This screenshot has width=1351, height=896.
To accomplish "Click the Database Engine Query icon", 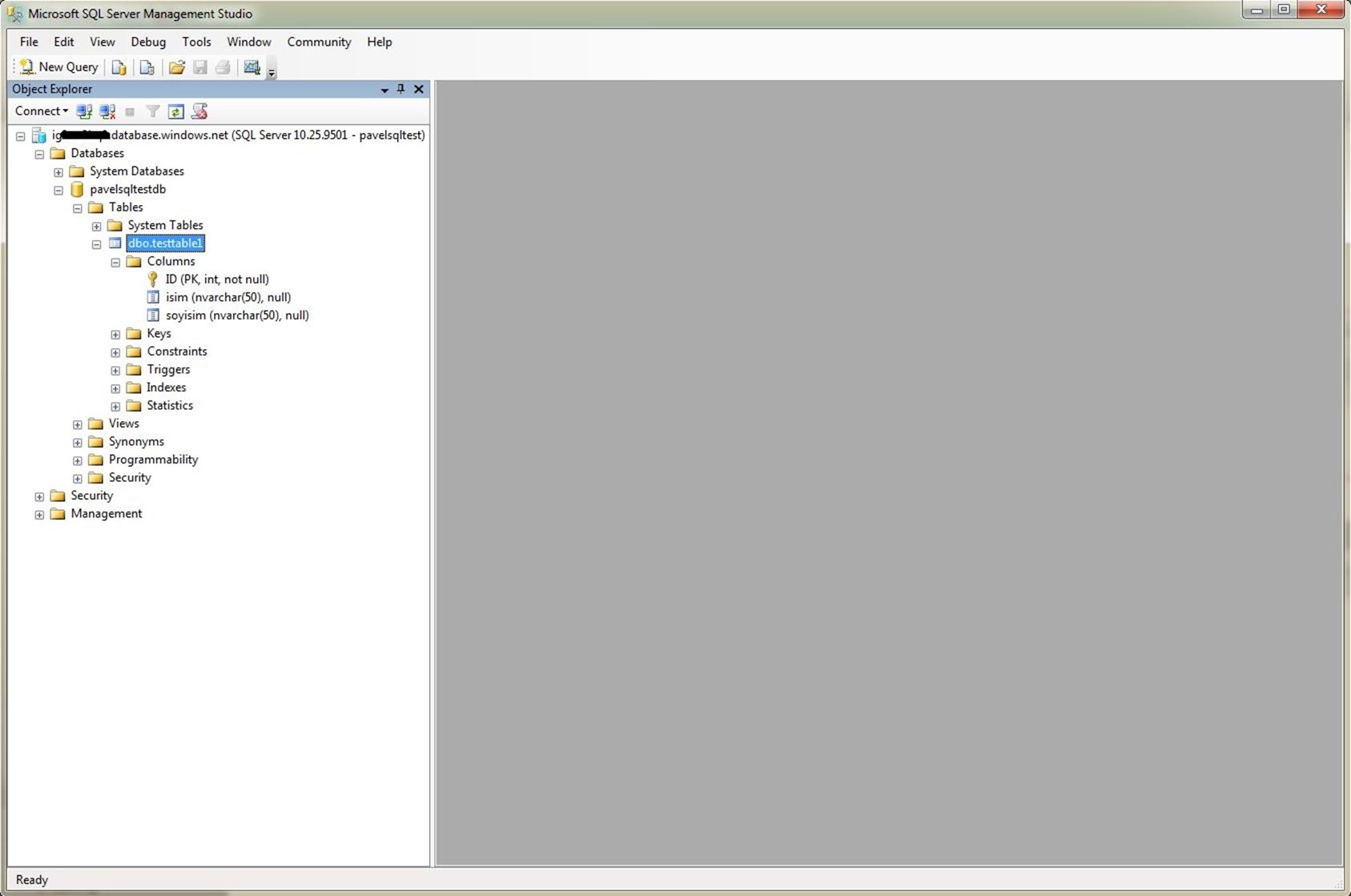I will click(119, 67).
